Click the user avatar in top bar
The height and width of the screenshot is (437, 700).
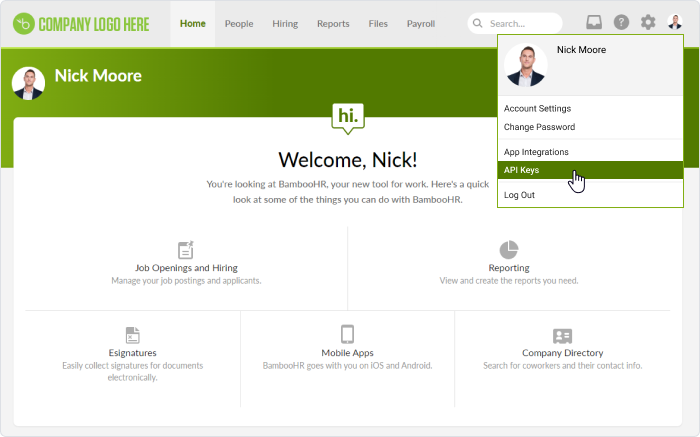click(x=675, y=22)
